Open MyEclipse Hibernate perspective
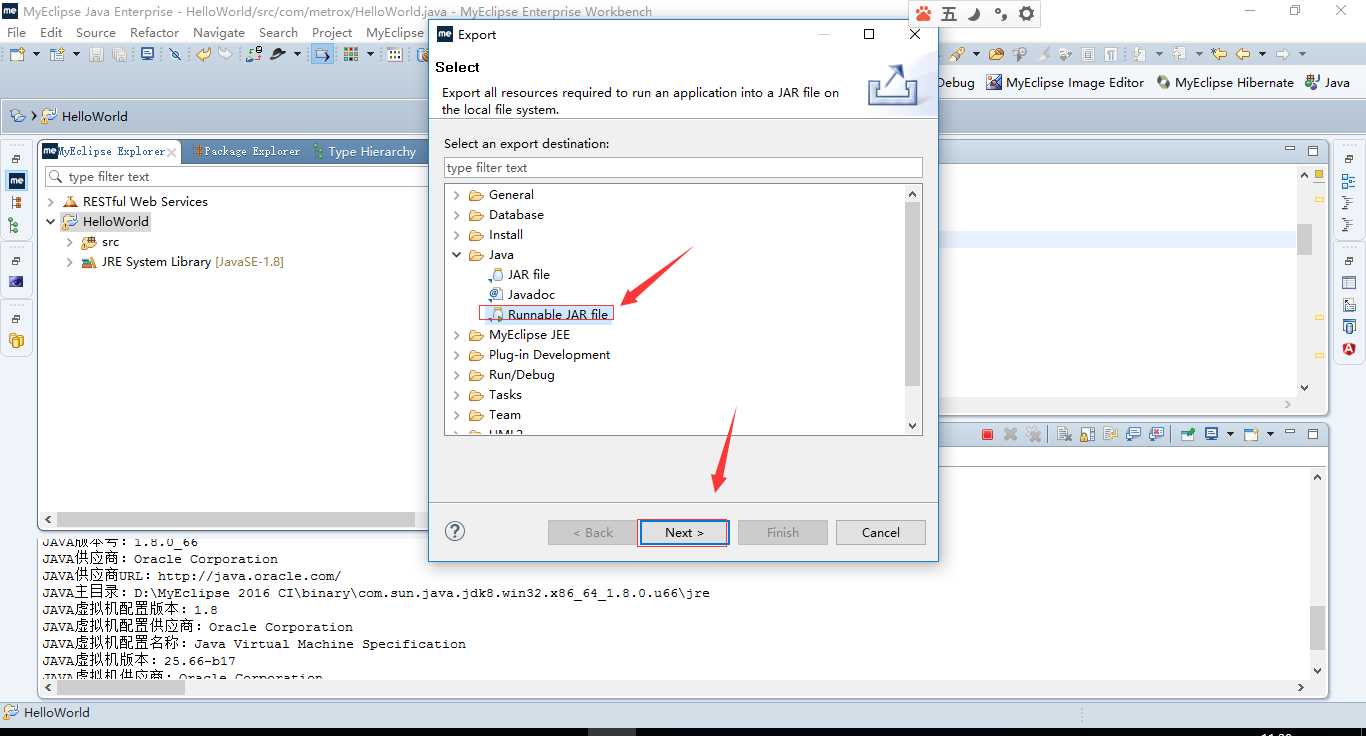The image size is (1366, 736). (1225, 83)
